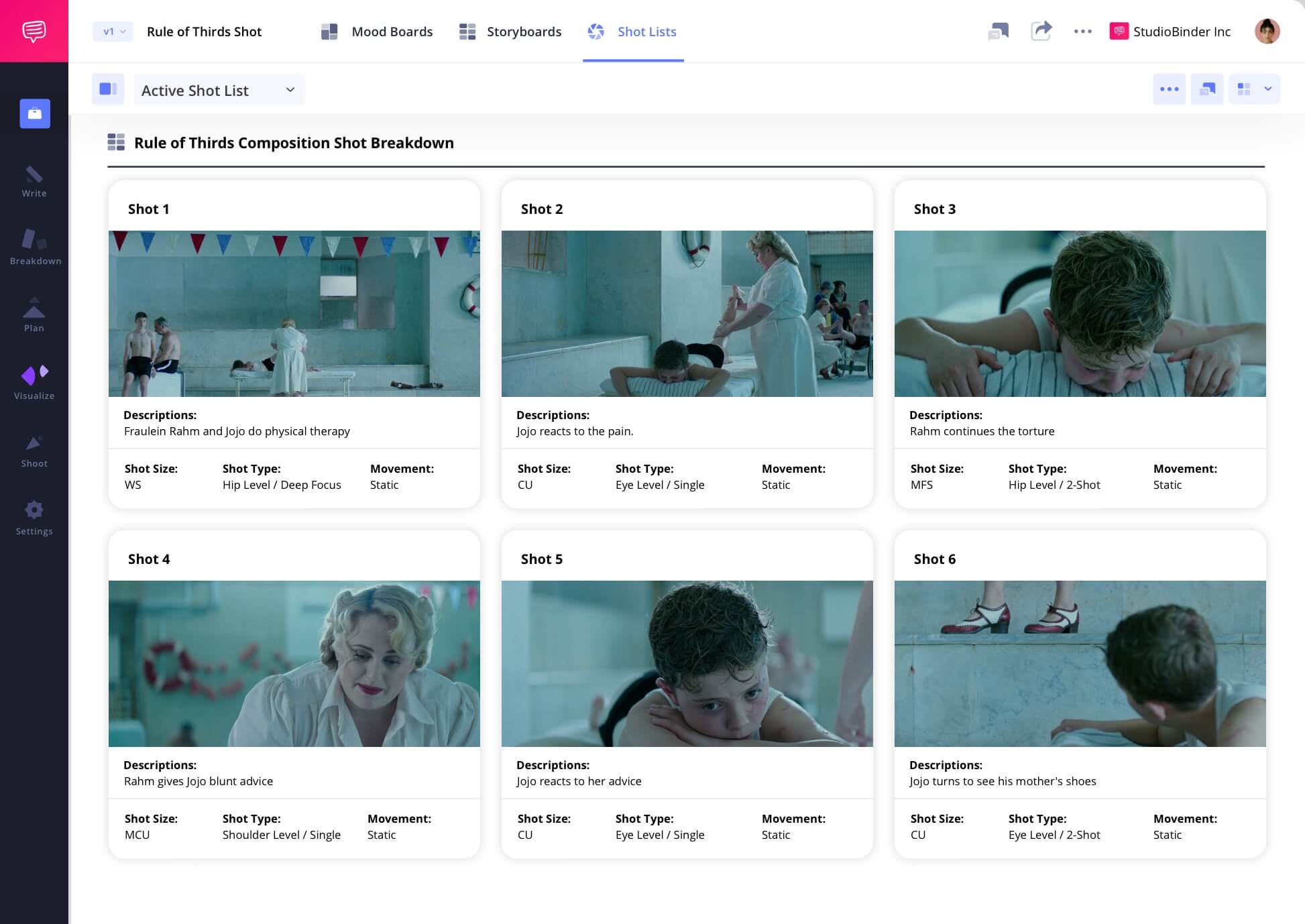
Task: Open the Write section in sidebar
Action: (34, 182)
